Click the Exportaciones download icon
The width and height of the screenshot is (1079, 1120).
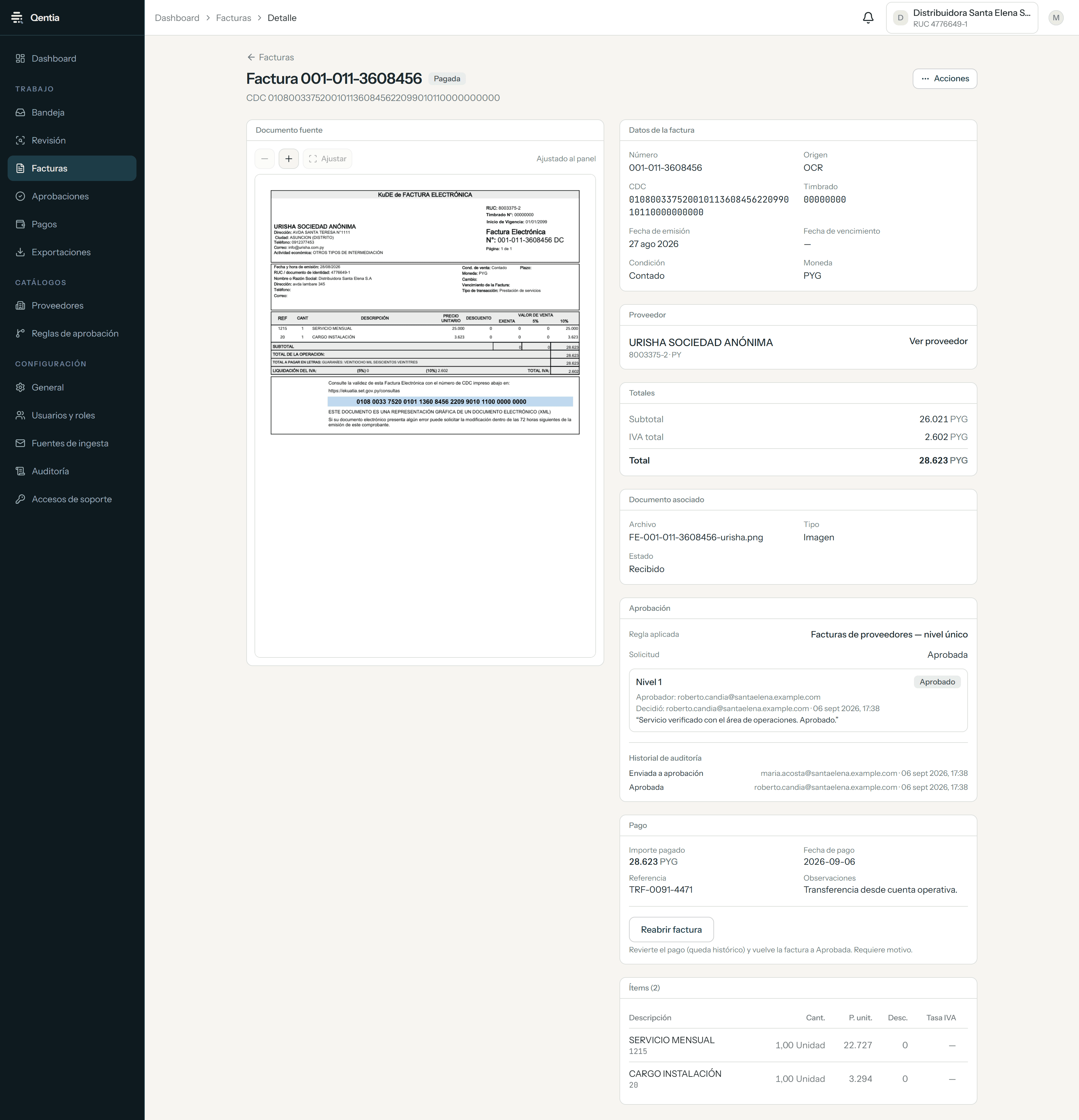21,252
